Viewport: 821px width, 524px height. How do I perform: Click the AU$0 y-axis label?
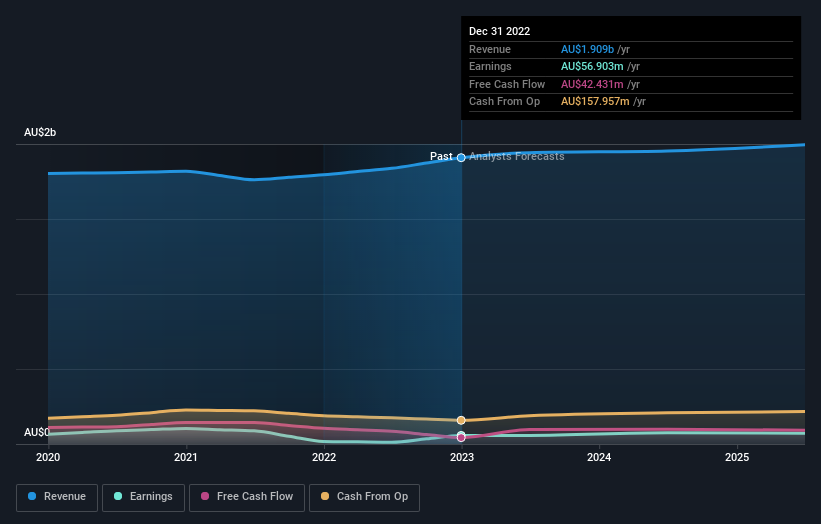pos(37,432)
